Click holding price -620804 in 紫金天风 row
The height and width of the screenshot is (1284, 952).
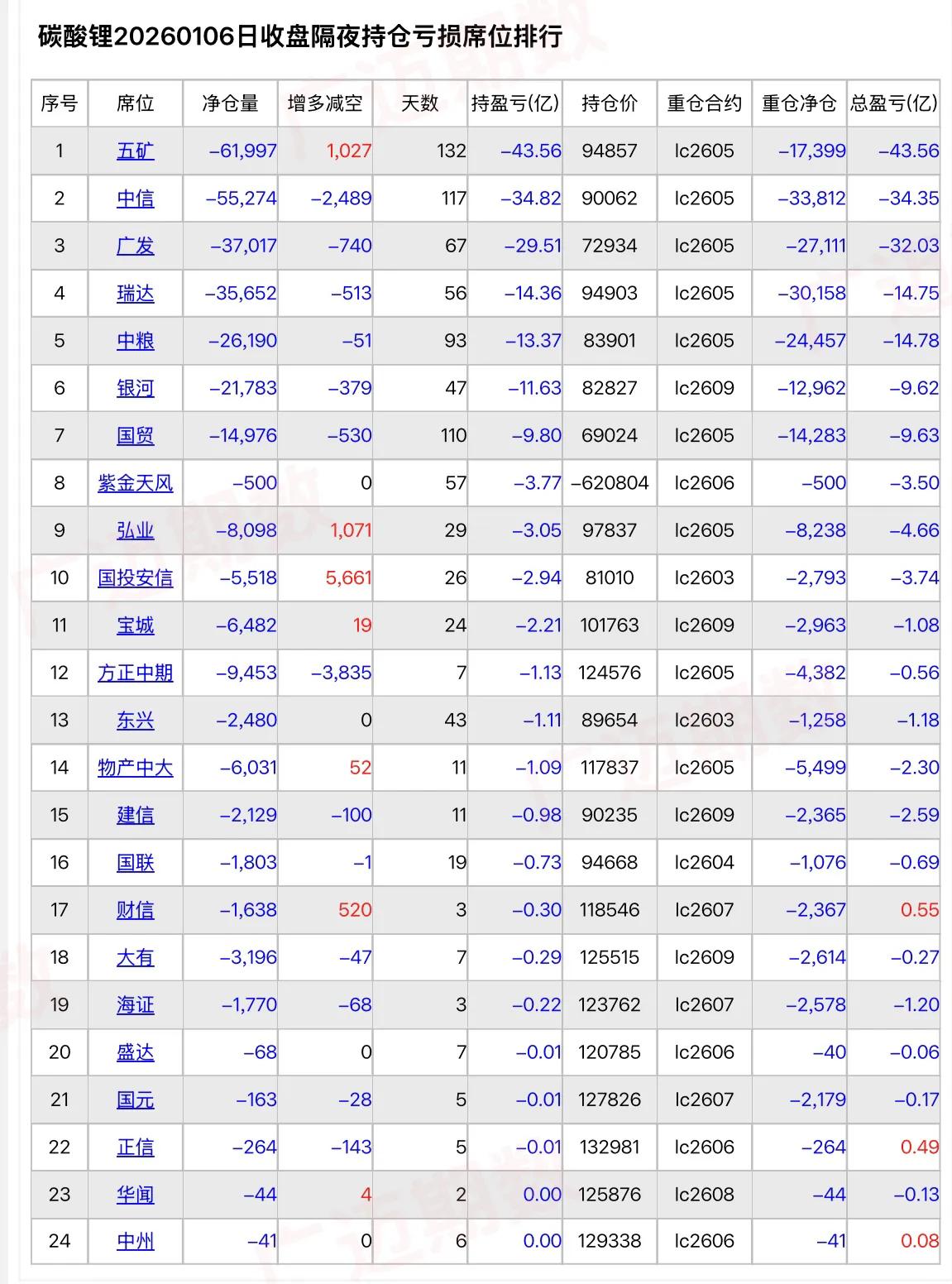click(610, 483)
